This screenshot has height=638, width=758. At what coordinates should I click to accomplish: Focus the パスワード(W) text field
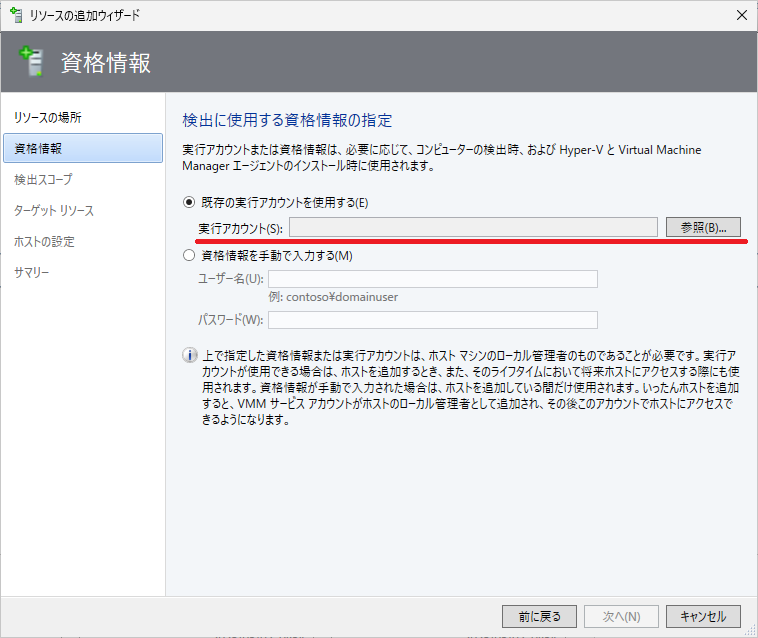(x=433, y=320)
